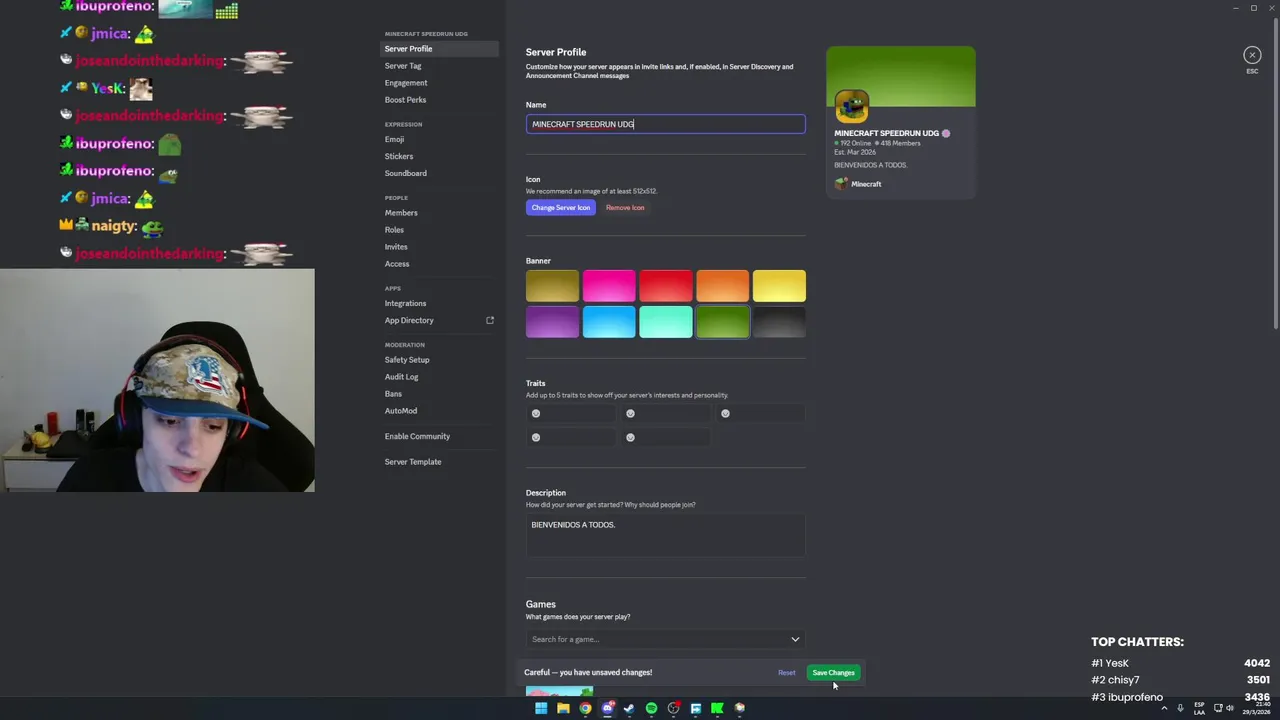
Task: Switch to Discord taskbar icon
Action: click(607, 708)
